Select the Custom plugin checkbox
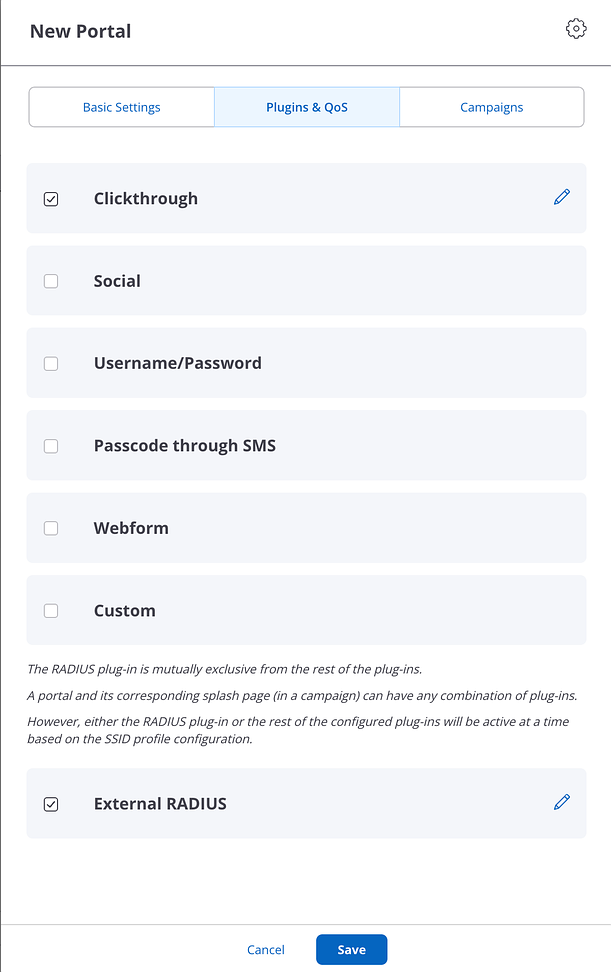611x972 pixels. (x=51, y=611)
